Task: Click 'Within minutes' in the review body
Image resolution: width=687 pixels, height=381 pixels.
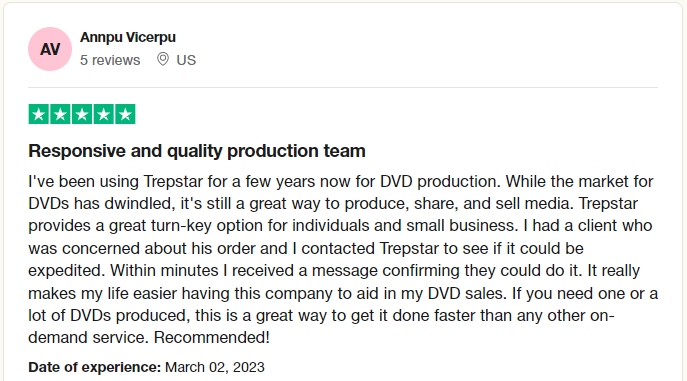Action: pos(164,271)
